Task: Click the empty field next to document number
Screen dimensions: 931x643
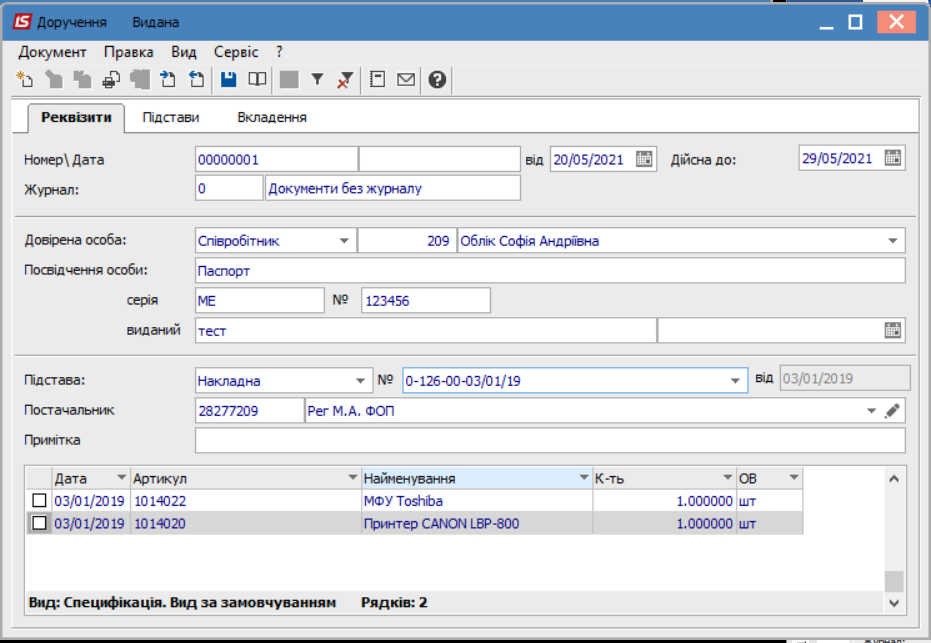Action: point(439,159)
